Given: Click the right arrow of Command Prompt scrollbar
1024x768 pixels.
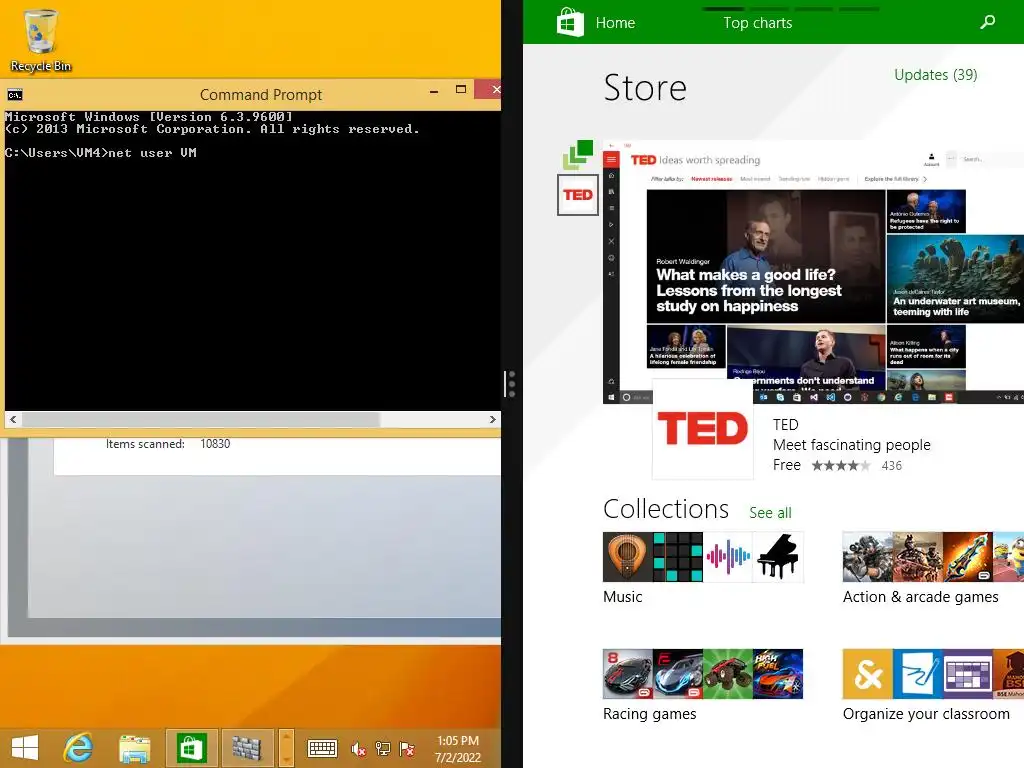Looking at the screenshot, I should coord(492,419).
